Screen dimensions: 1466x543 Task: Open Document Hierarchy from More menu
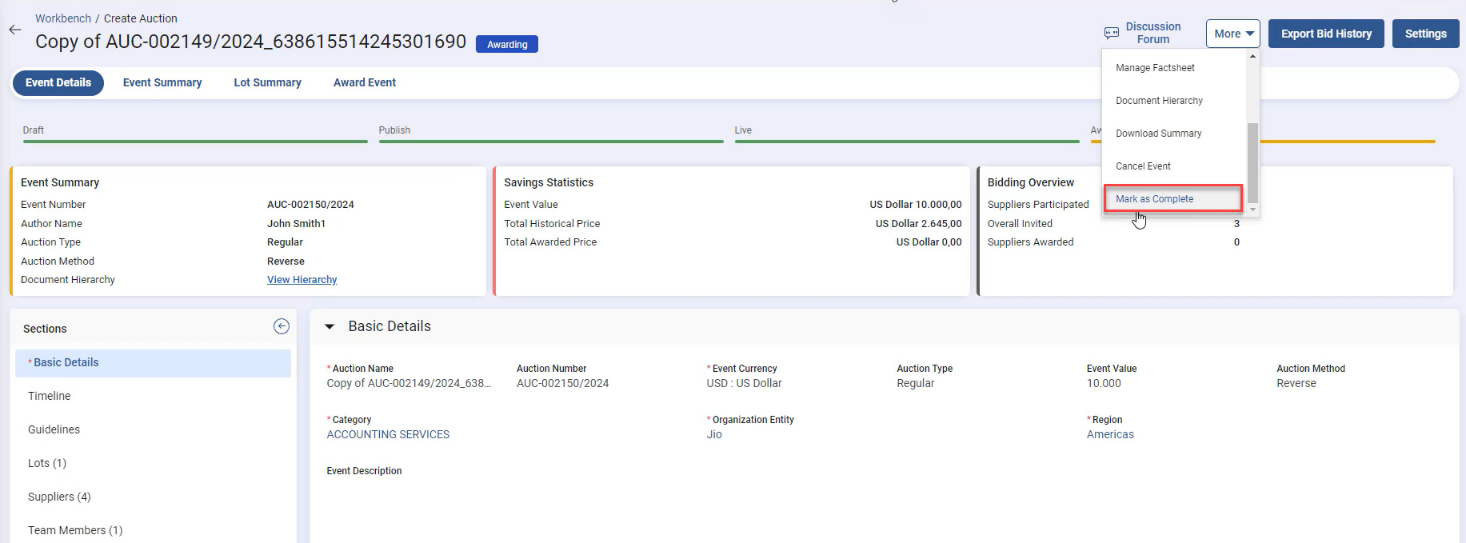pos(1159,101)
